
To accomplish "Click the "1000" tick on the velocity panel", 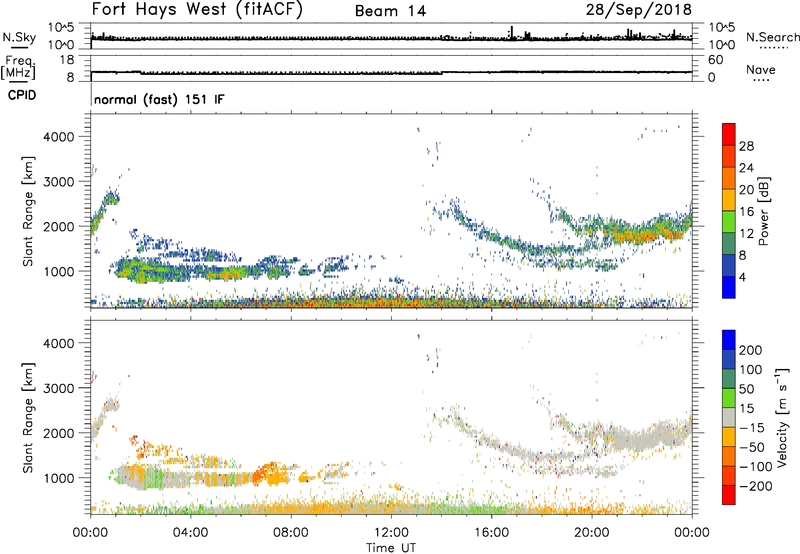I will click(x=58, y=478).
